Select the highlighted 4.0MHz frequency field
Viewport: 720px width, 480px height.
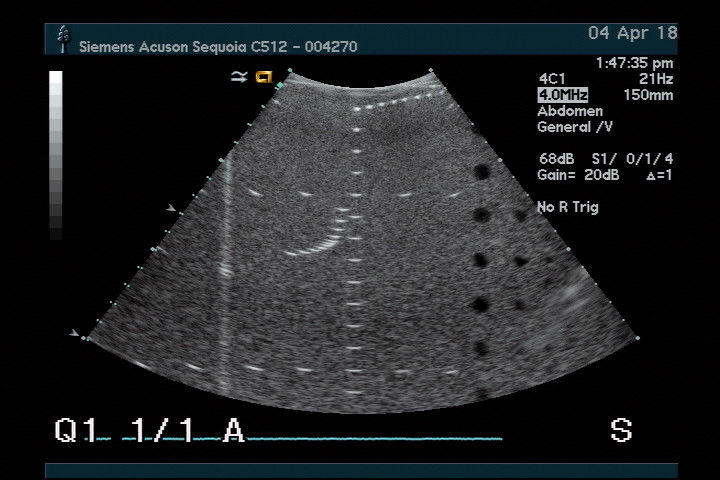tap(563, 95)
